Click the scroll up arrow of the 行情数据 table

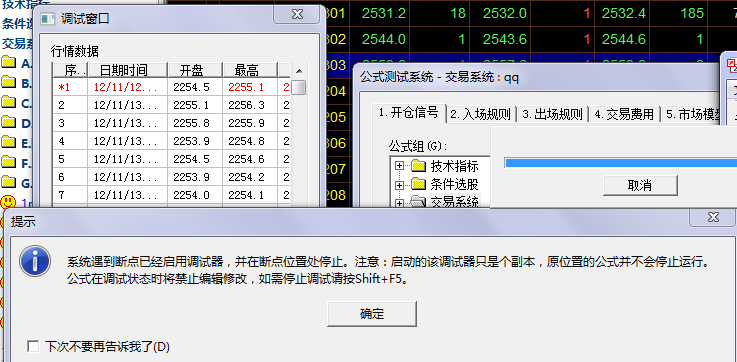(x=299, y=71)
